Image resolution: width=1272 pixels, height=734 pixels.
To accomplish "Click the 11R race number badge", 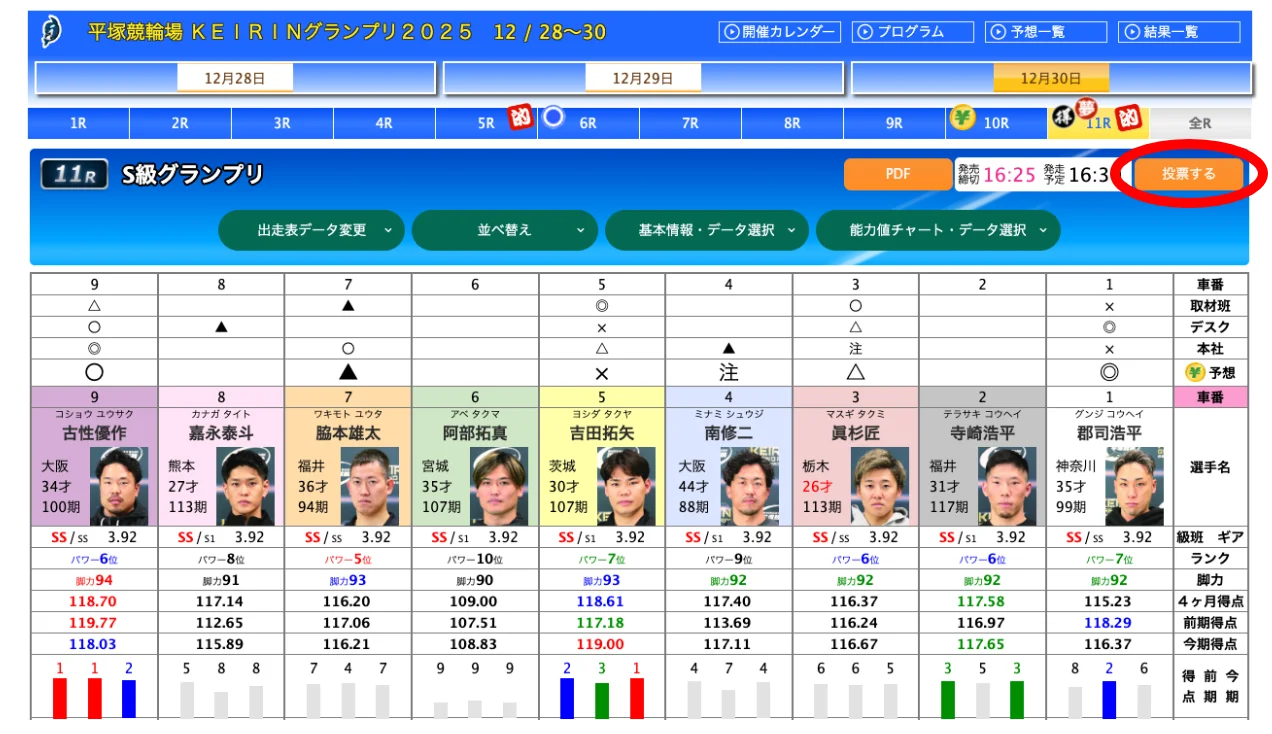I will pyautogui.click(x=75, y=175).
